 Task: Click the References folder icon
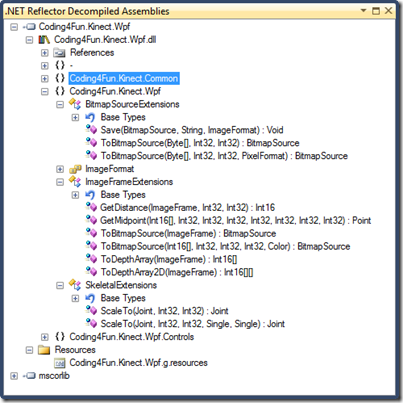click(60, 52)
